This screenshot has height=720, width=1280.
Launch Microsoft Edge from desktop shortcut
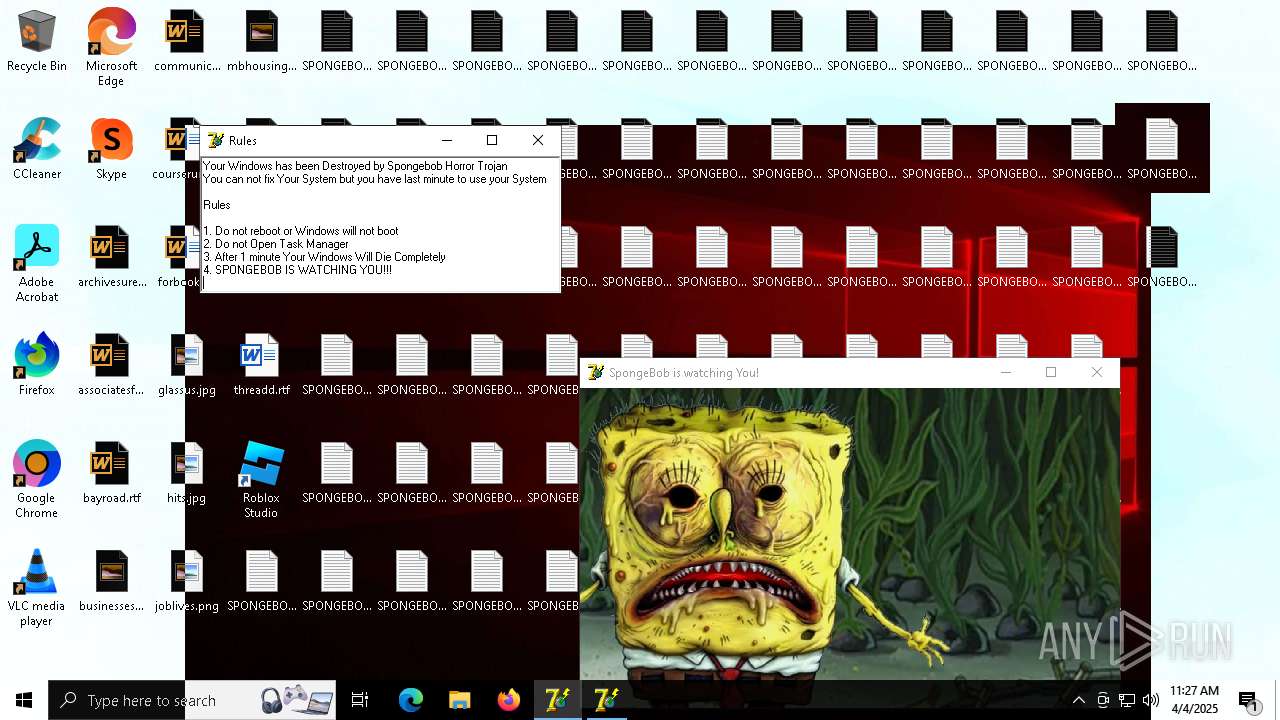(x=111, y=47)
